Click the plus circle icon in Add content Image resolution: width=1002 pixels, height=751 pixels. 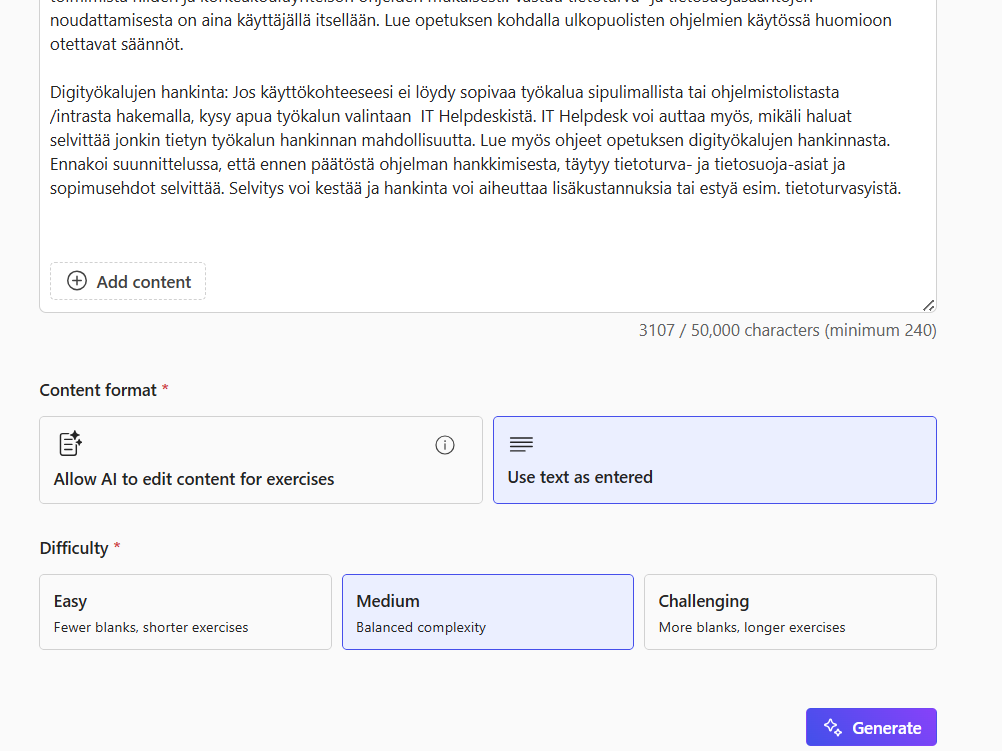pyautogui.click(x=77, y=281)
